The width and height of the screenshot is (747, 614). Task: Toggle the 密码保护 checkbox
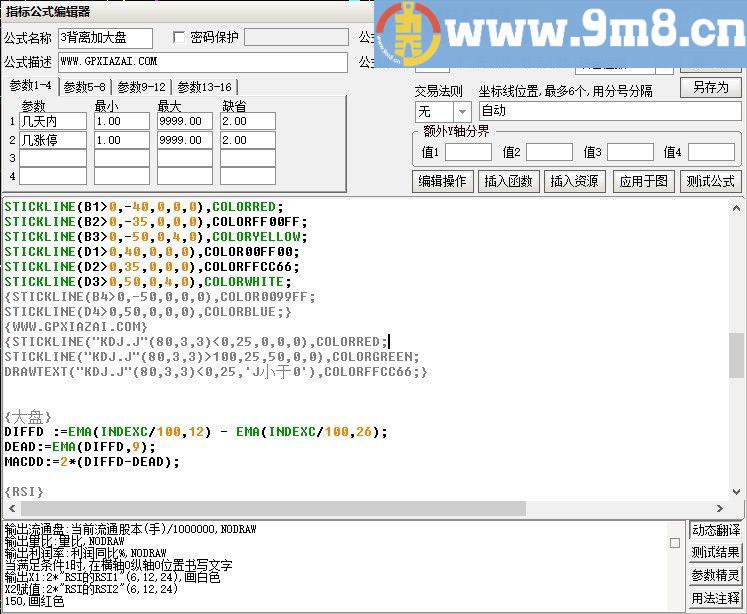(179, 37)
